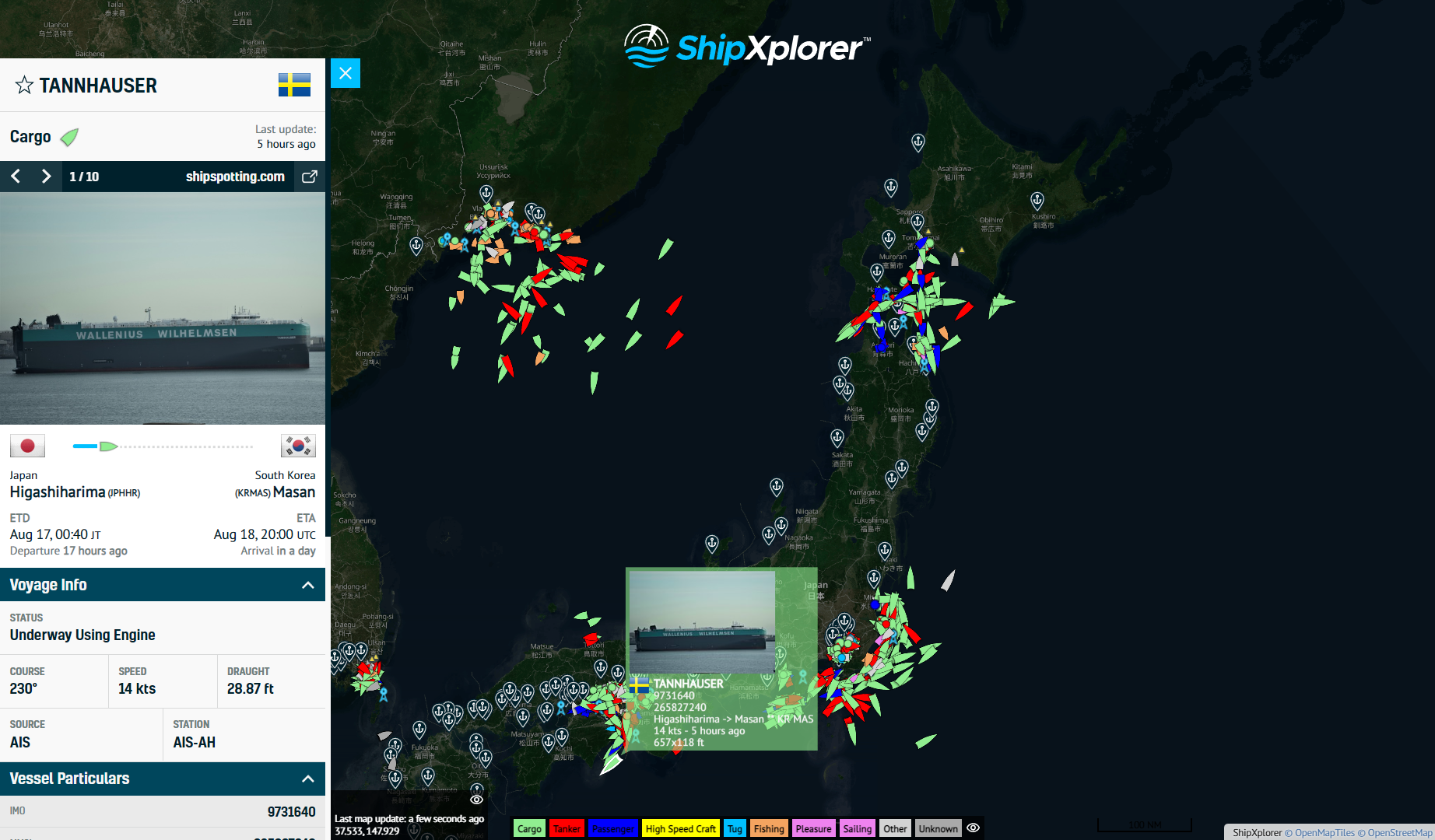
Task: Select the port anchor marker at Ussurijsk
Action: click(x=486, y=193)
